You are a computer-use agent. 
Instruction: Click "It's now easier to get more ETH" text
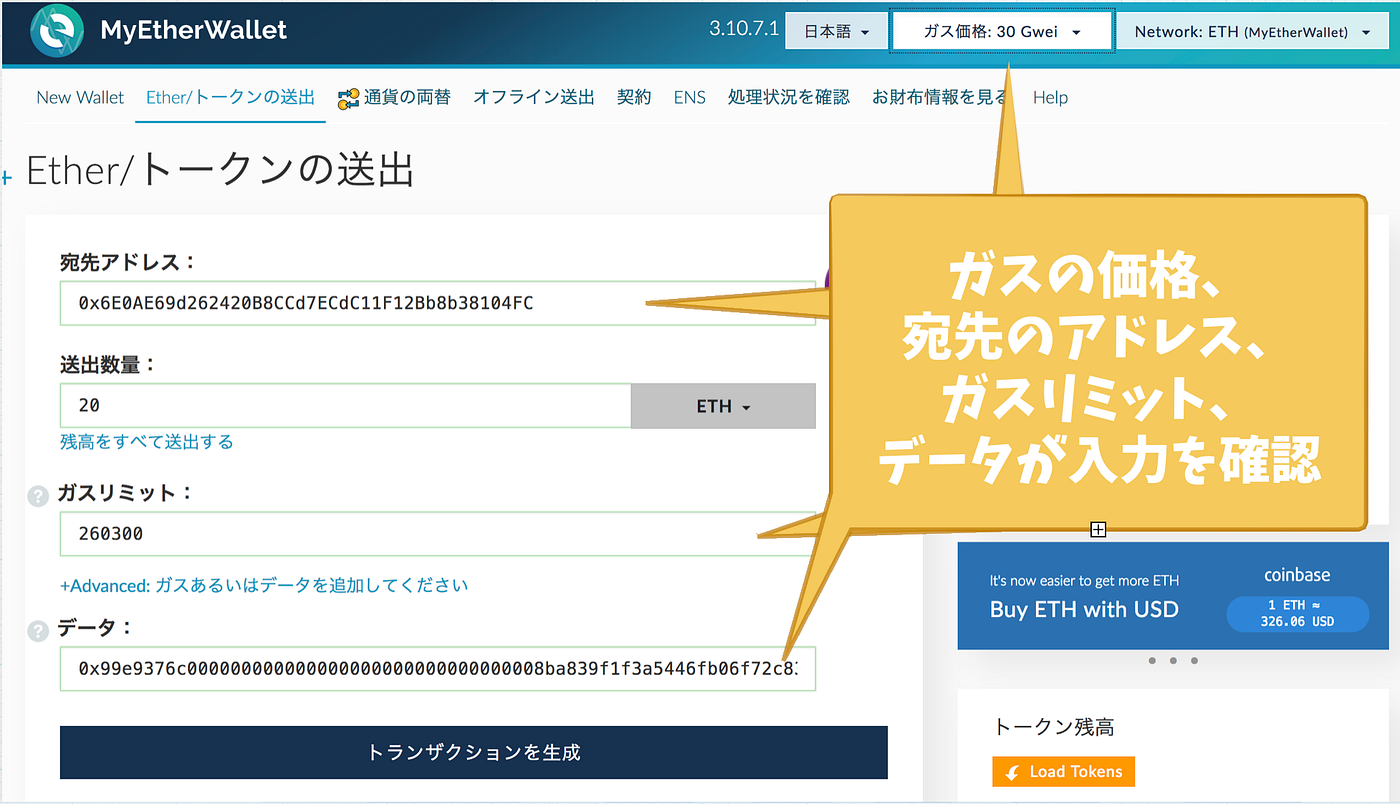1084,580
